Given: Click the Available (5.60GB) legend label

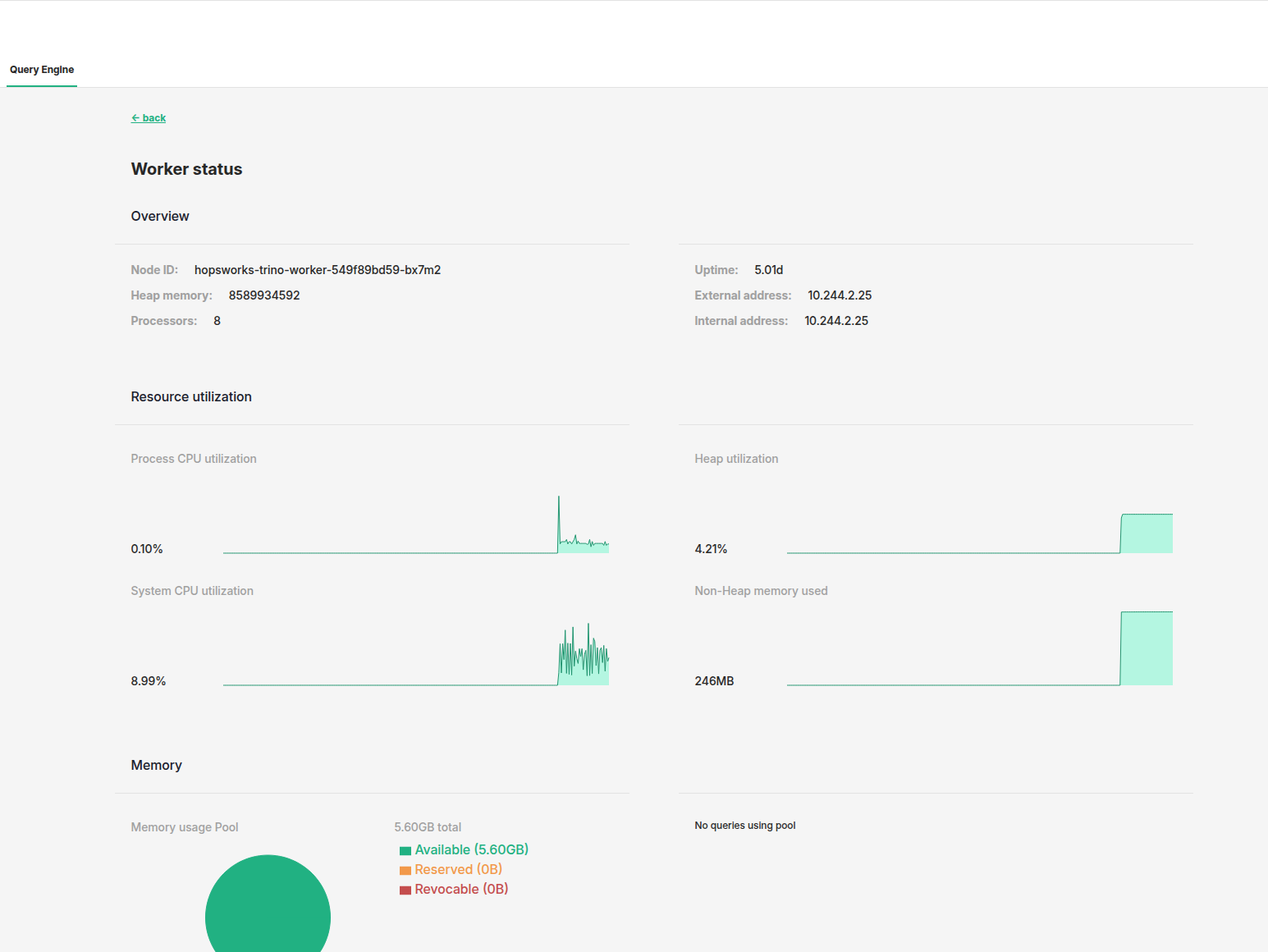Looking at the screenshot, I should pyautogui.click(x=472, y=850).
